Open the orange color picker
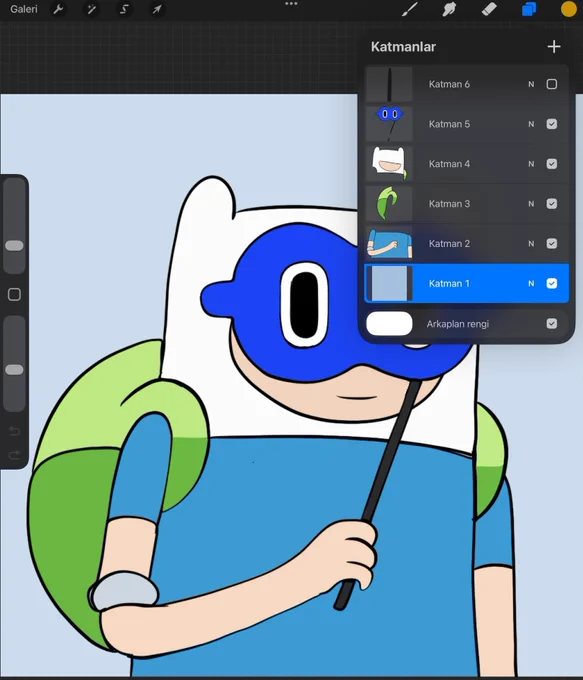The height and width of the screenshot is (680, 583). [569, 9]
